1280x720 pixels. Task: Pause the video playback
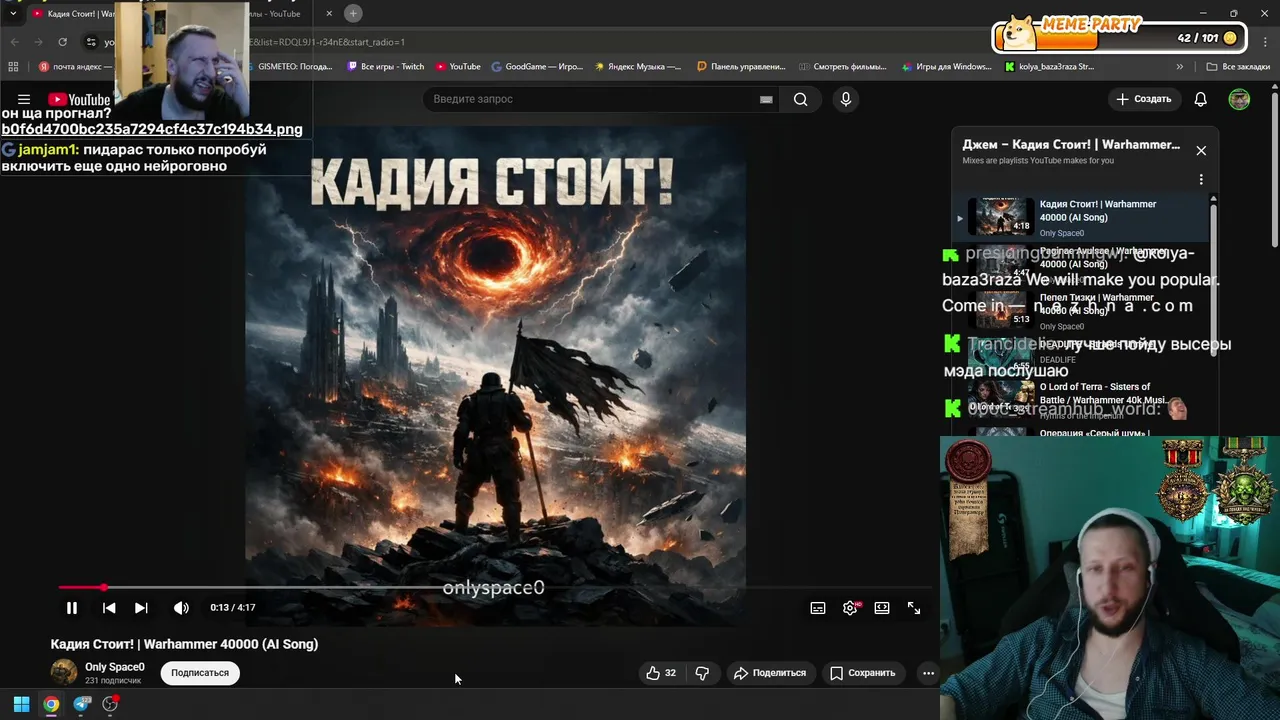click(x=72, y=608)
